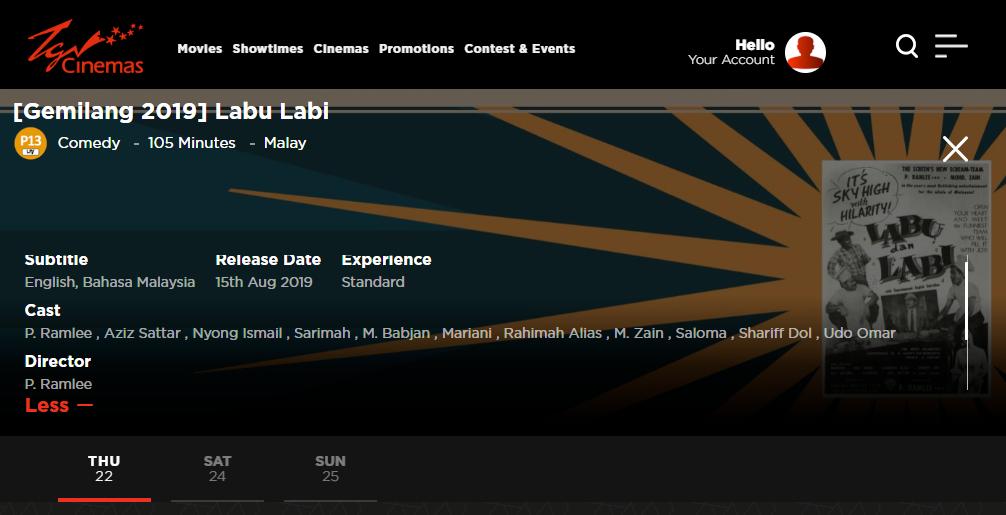Click the Cast heading
1006x515 pixels.
[42, 310]
